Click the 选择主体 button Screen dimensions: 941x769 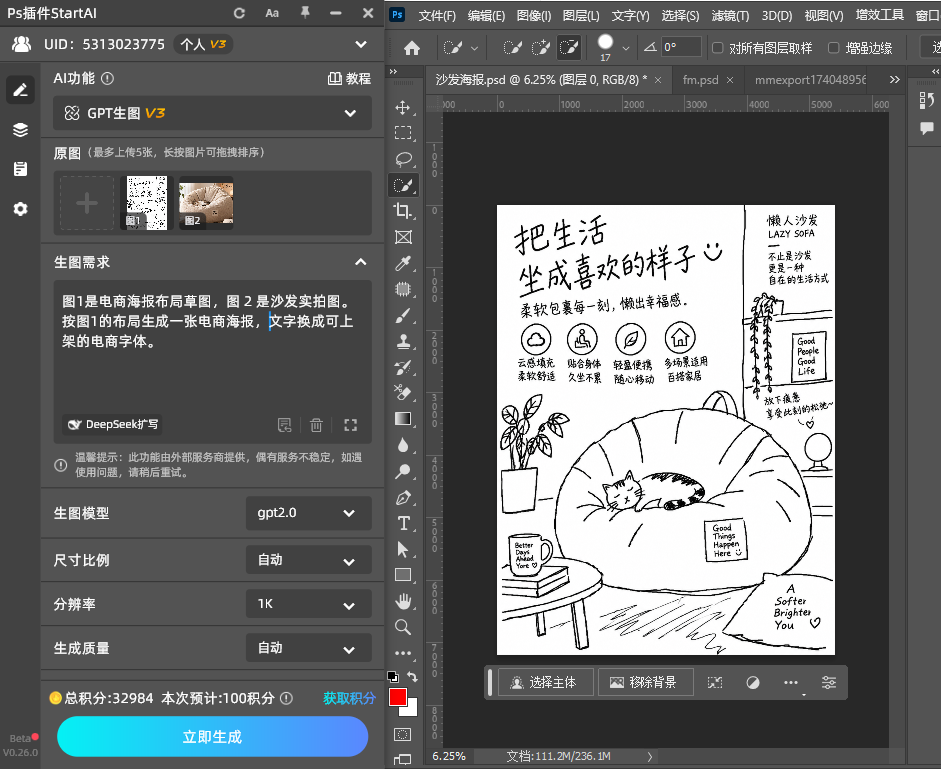point(546,683)
